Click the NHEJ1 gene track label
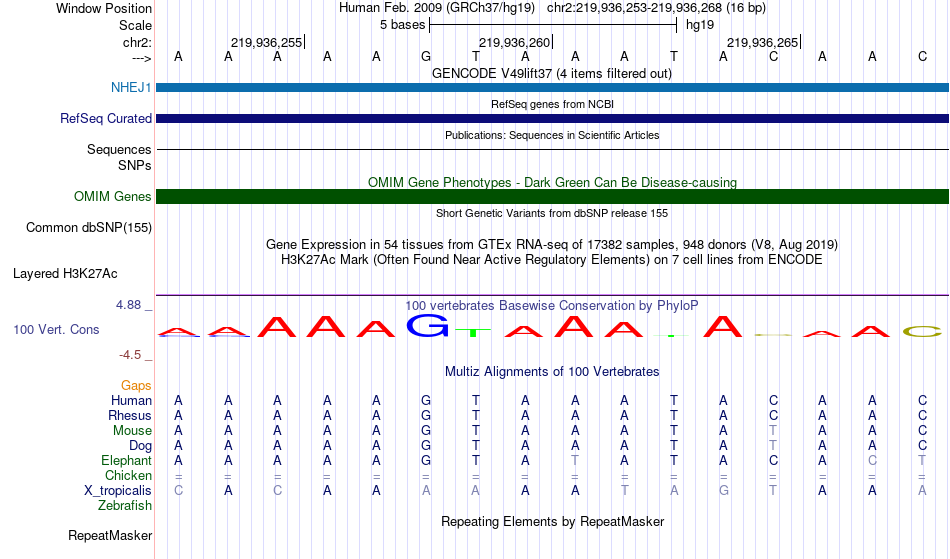This screenshot has height=559, width=950. (131, 87)
